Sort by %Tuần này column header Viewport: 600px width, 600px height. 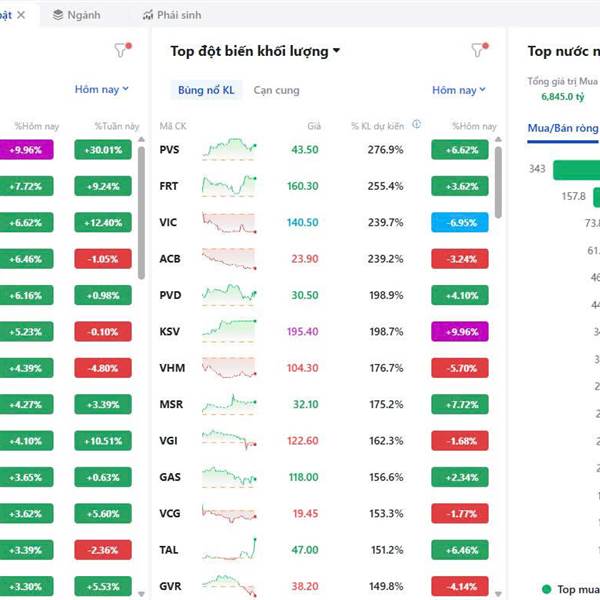coord(117,126)
